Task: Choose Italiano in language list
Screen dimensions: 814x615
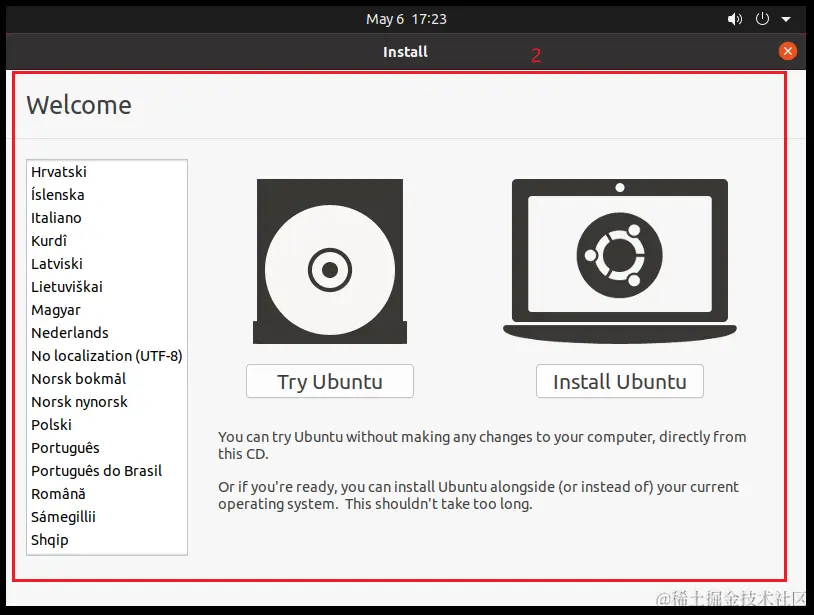Action: point(107,217)
